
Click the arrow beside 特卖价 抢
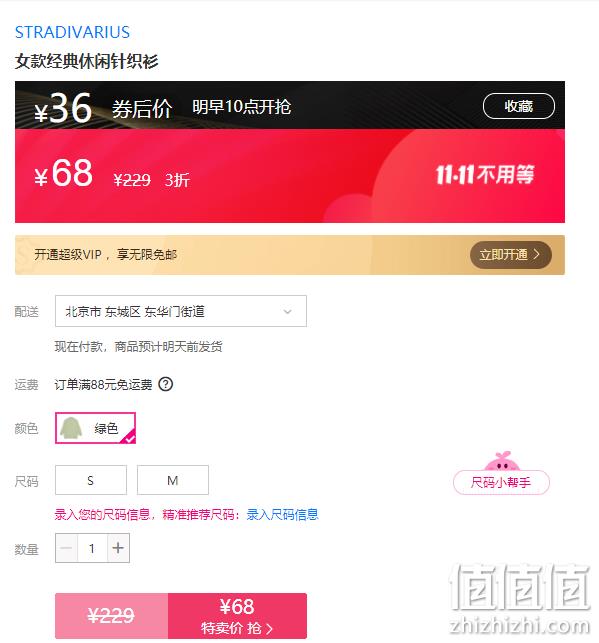tap(269, 628)
